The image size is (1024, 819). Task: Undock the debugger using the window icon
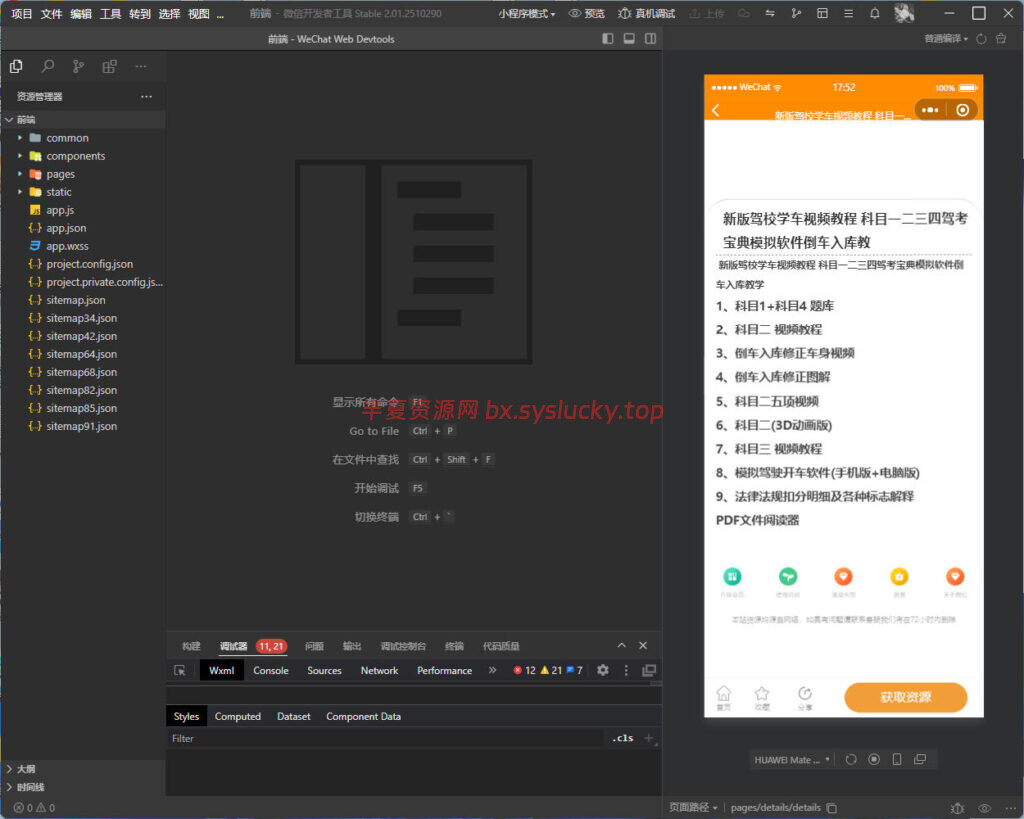(648, 670)
